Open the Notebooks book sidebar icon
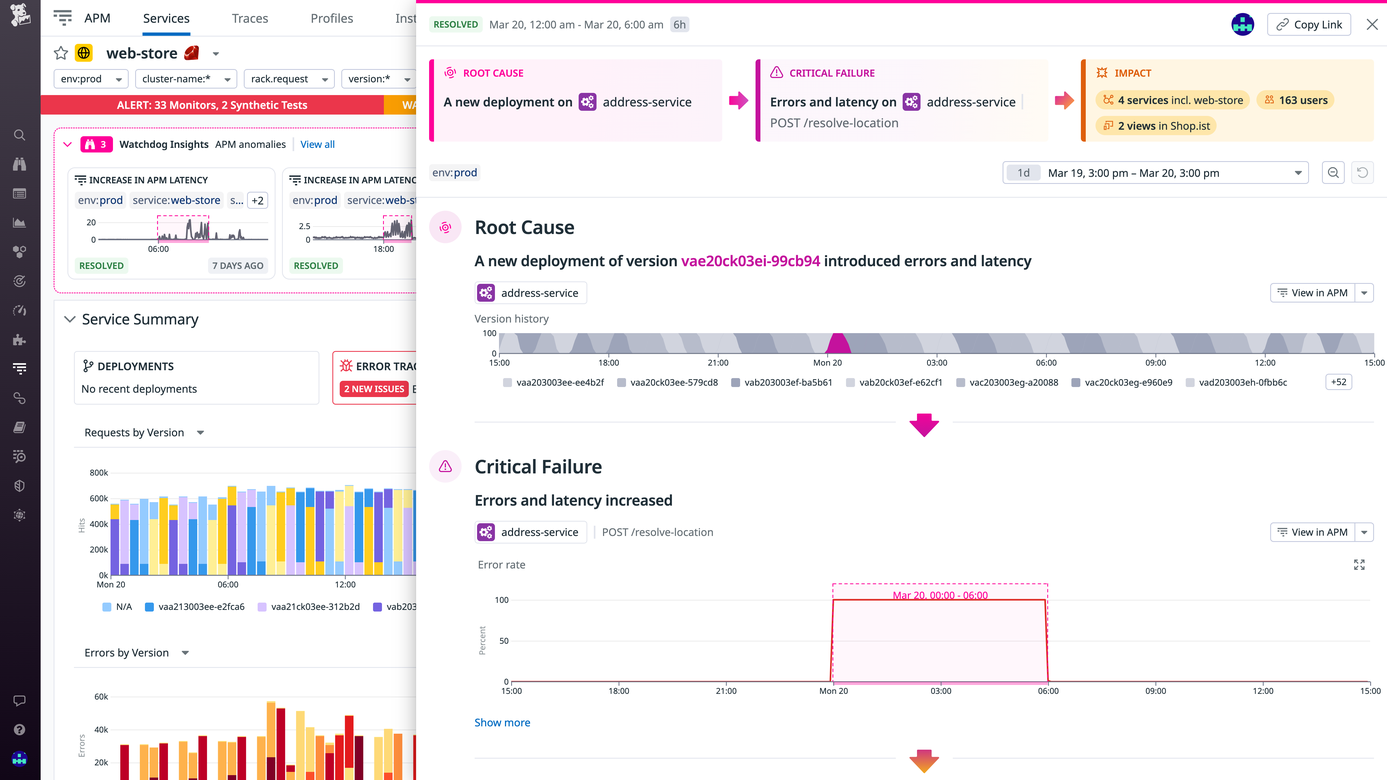The height and width of the screenshot is (780, 1387). point(20,427)
